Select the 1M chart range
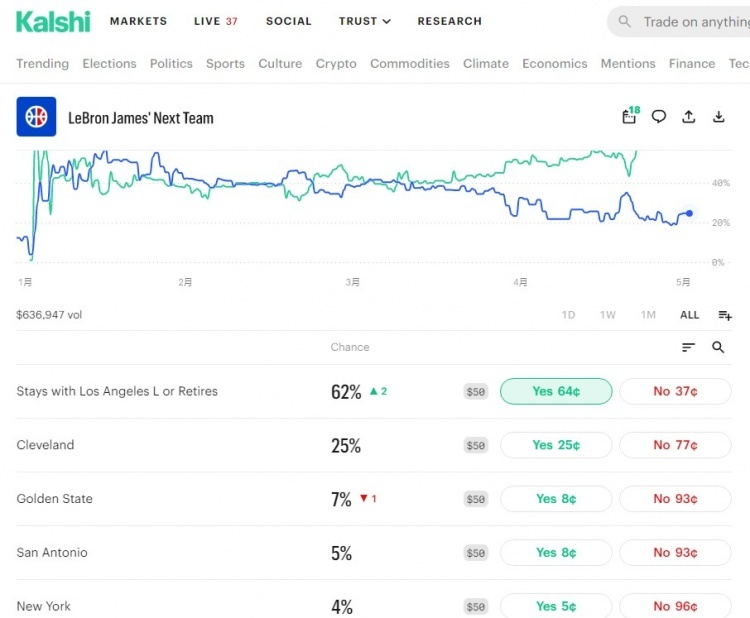 coord(648,315)
